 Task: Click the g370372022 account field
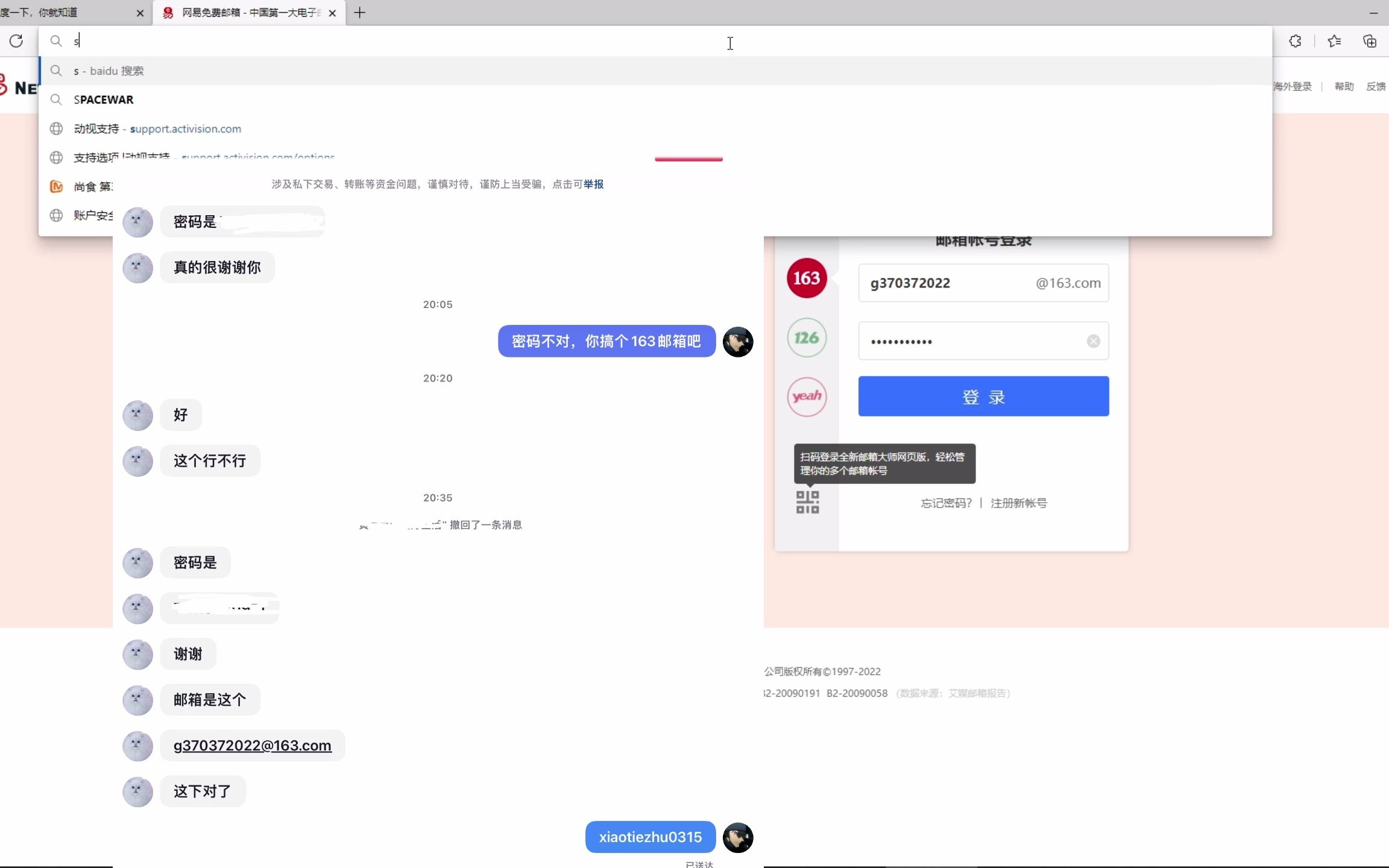point(983,283)
